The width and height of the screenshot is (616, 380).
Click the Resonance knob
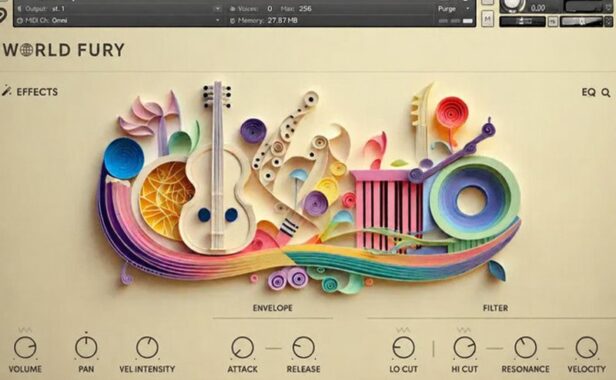coord(525,347)
